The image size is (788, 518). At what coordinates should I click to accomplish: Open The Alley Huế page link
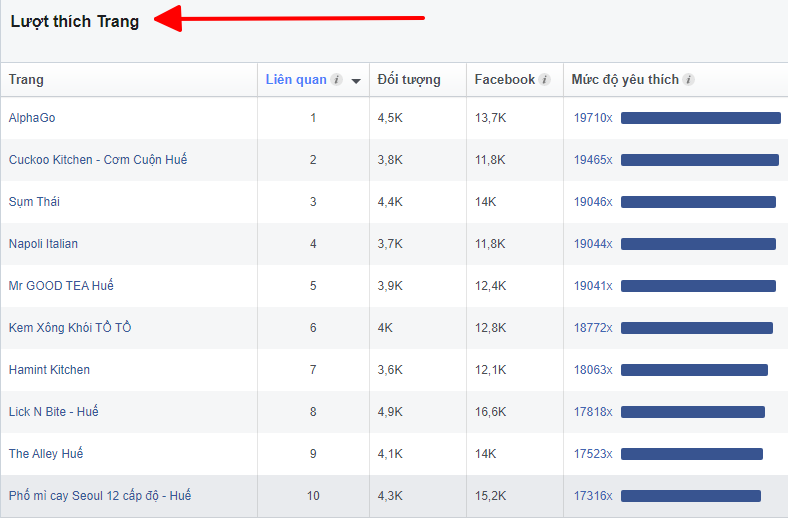[x=46, y=454]
